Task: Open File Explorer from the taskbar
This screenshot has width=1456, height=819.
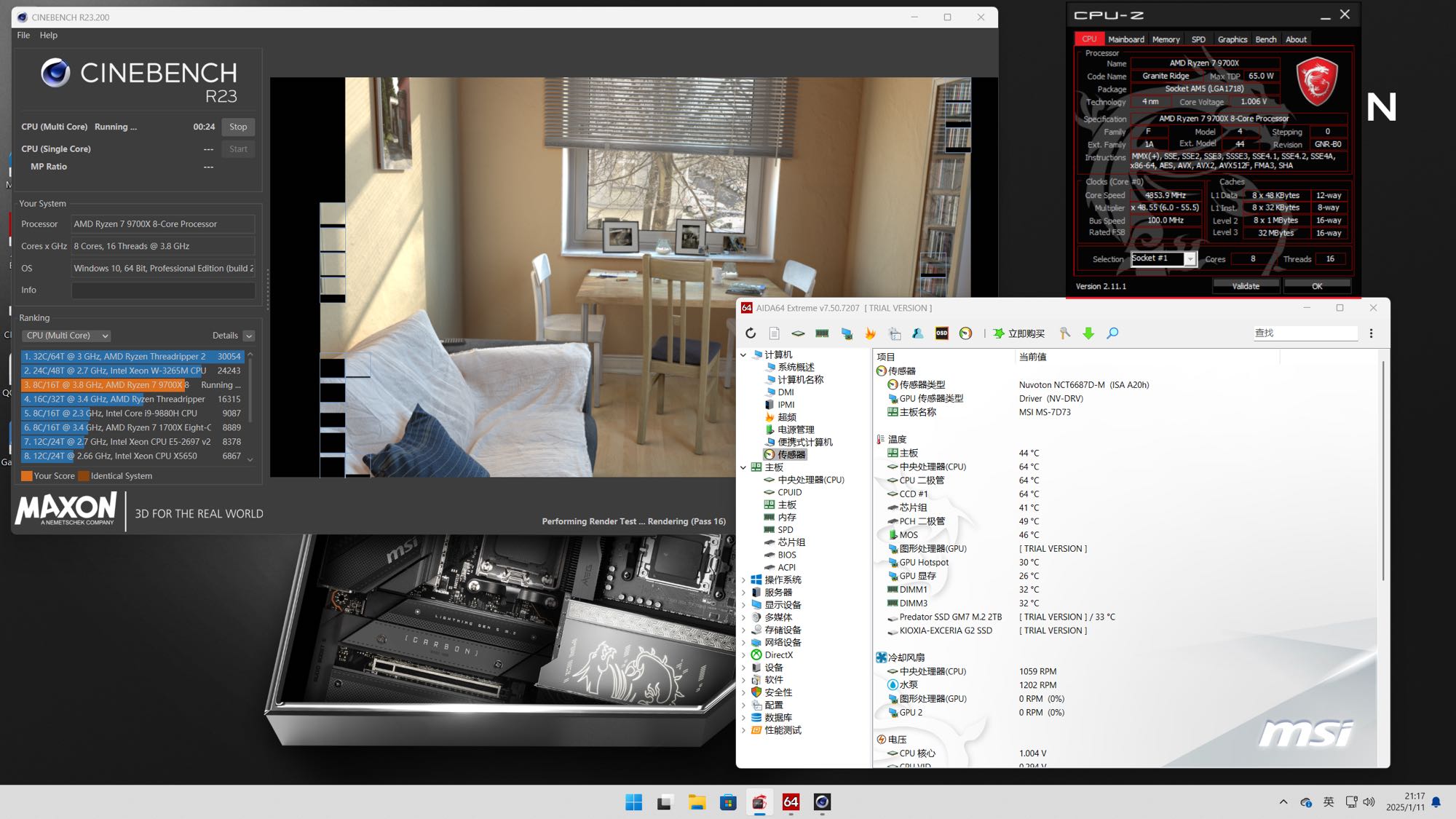Action: (697, 802)
